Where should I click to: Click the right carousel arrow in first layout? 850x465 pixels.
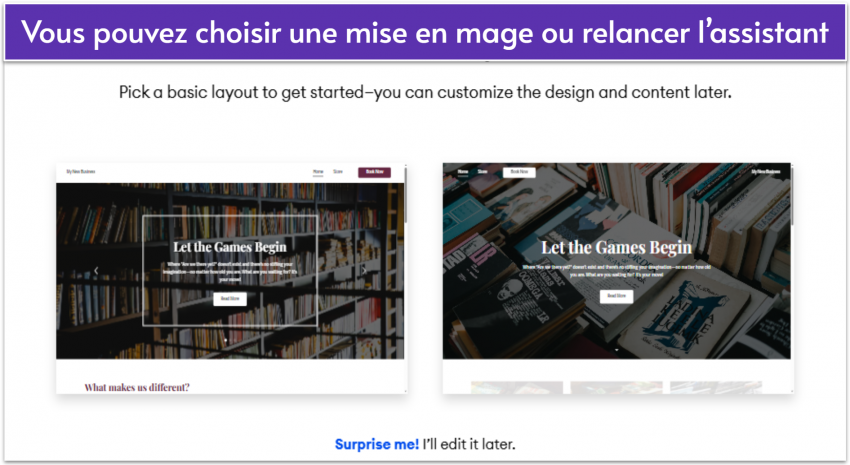[364, 270]
